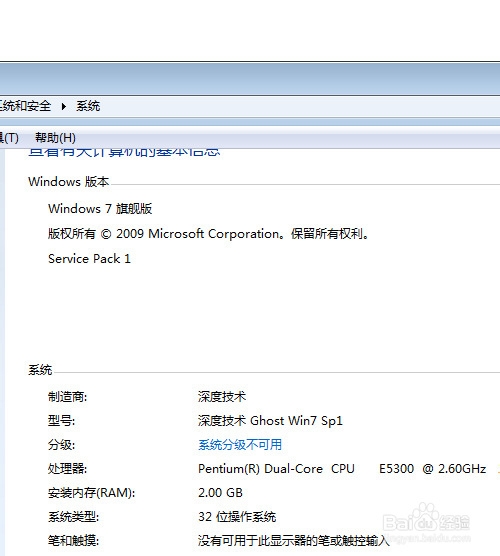Click the Service Pack 1 text
This screenshot has height=556, width=500.
(89, 258)
